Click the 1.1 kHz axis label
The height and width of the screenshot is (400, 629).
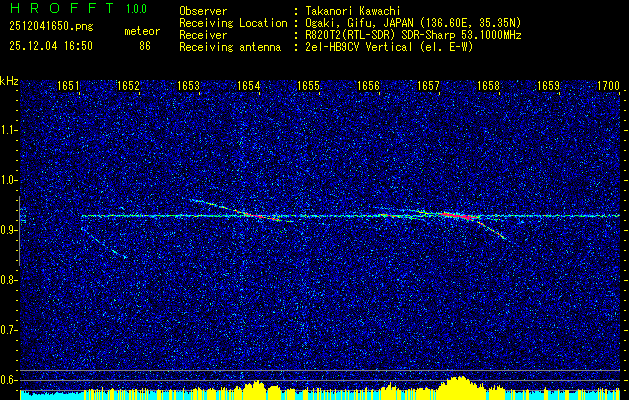(9, 130)
